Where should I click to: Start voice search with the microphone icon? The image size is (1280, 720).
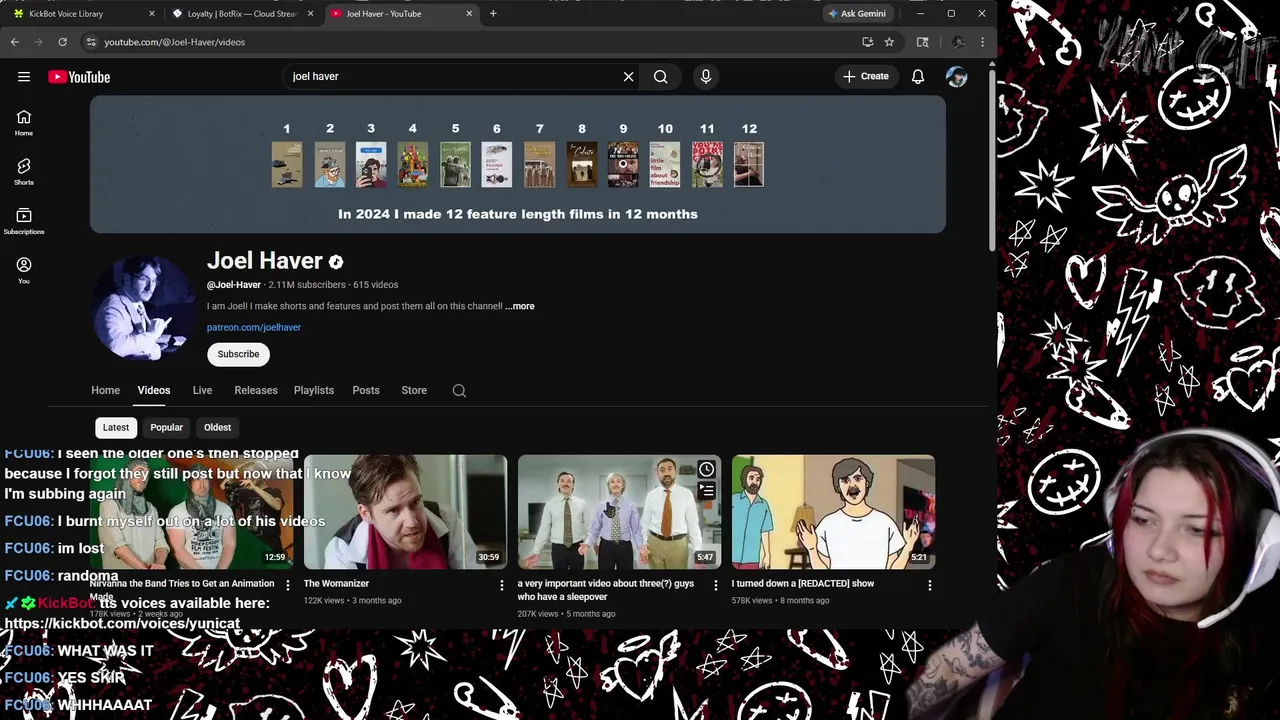(706, 77)
